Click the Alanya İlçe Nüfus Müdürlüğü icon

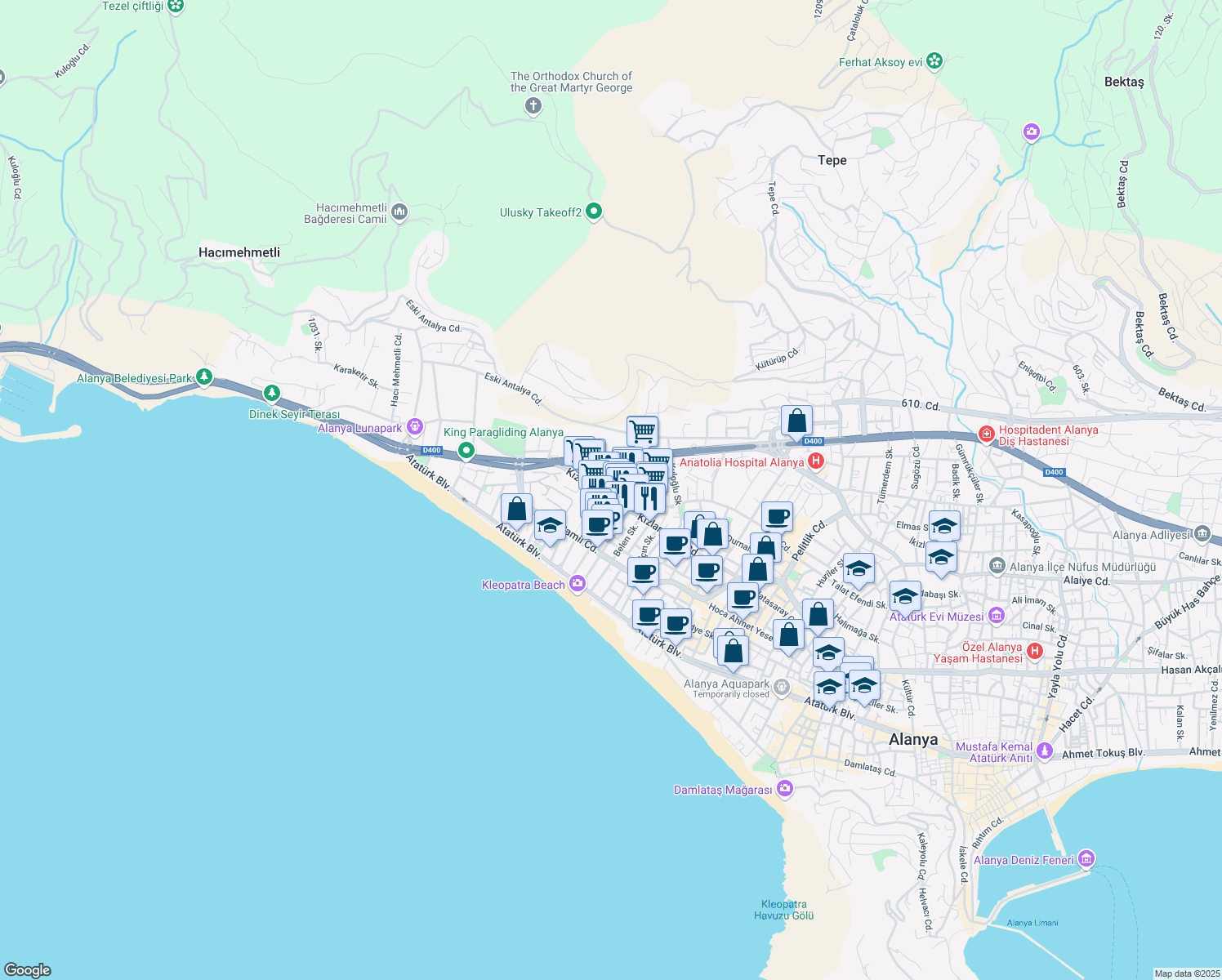point(997,565)
